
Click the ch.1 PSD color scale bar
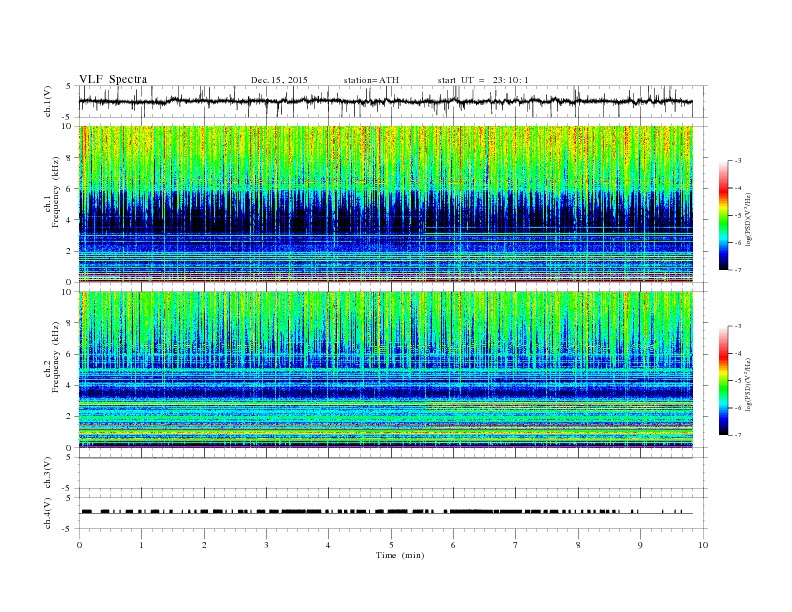(x=723, y=216)
